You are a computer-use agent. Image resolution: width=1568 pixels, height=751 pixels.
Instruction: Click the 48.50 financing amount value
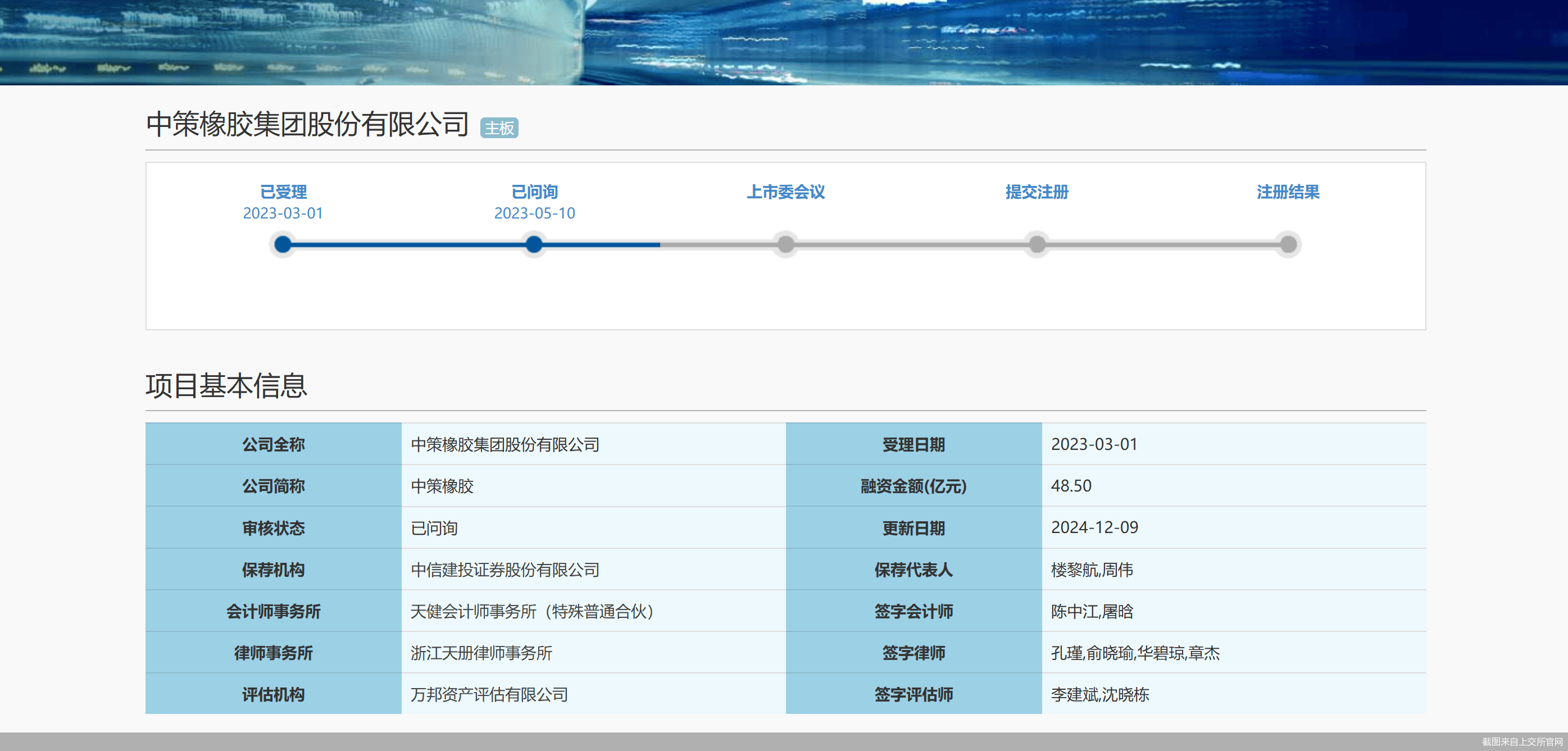pyautogui.click(x=1071, y=486)
